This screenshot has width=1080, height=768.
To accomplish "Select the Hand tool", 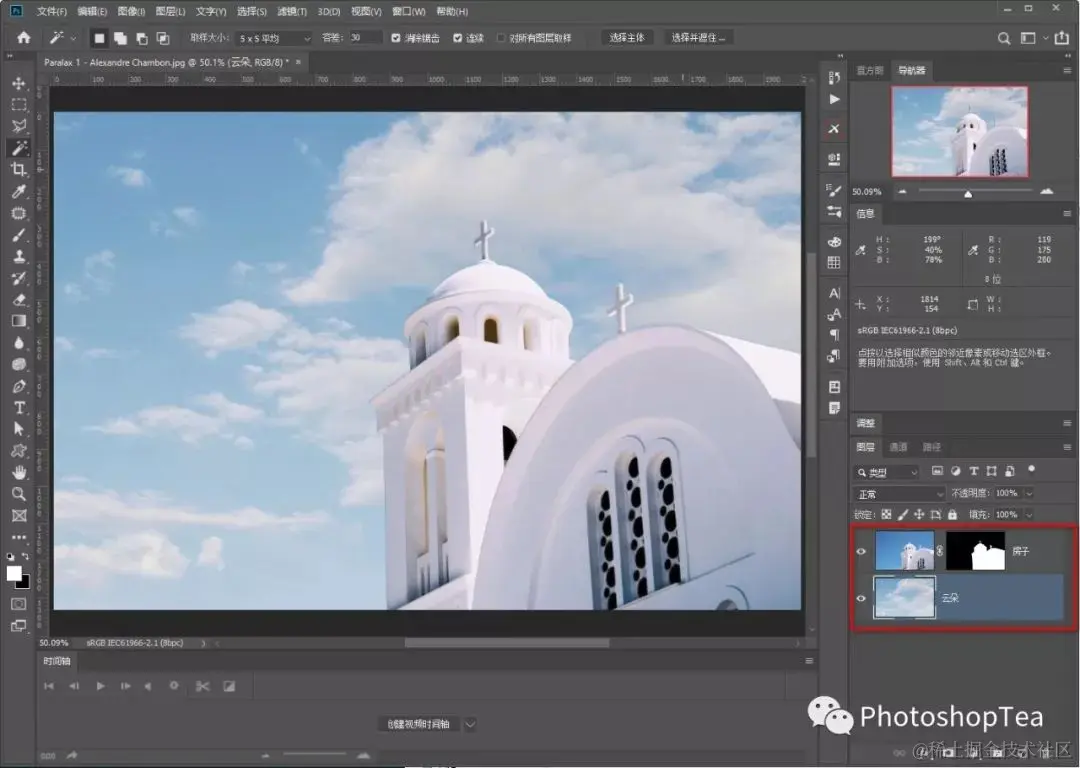I will pos(19,473).
